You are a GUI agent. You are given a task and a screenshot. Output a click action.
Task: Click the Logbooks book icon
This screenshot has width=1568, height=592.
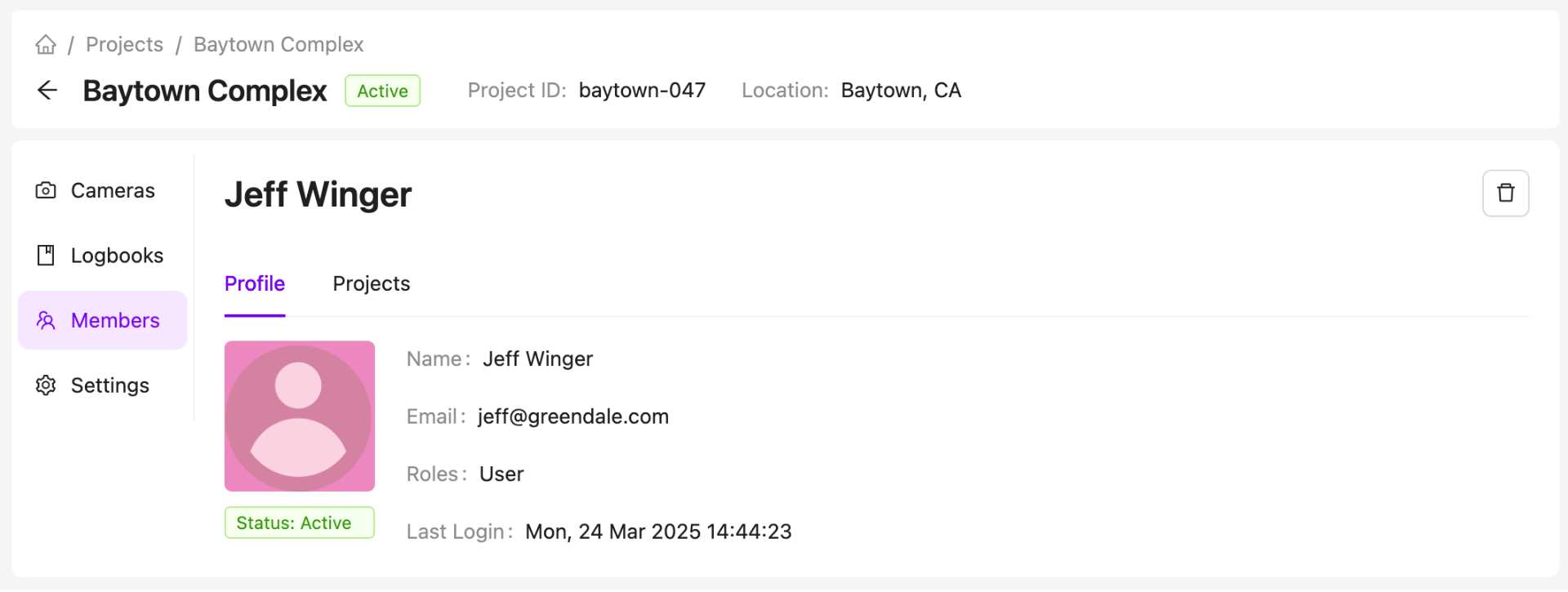tap(46, 256)
